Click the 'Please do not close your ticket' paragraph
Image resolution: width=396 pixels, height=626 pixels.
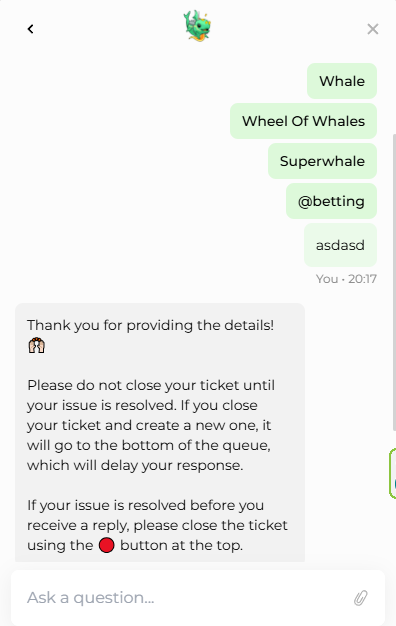(x=151, y=425)
